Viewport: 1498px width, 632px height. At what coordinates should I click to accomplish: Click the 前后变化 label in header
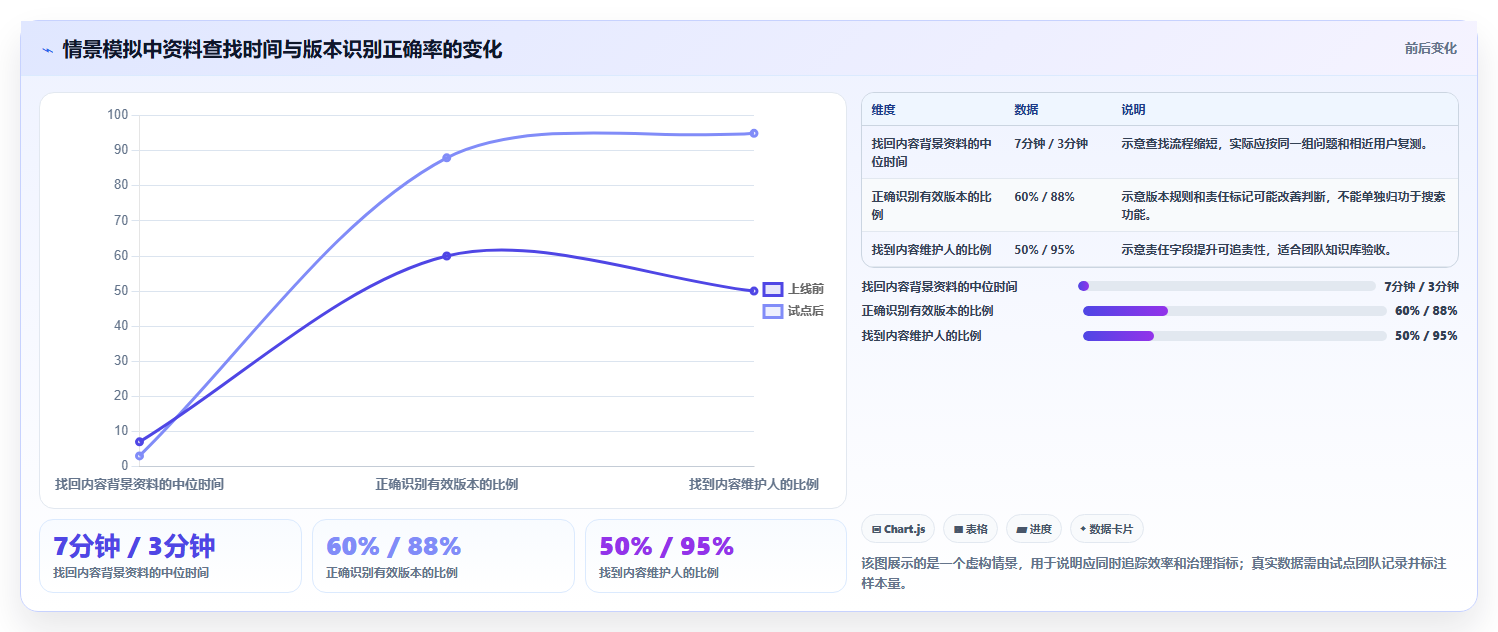point(1430,48)
